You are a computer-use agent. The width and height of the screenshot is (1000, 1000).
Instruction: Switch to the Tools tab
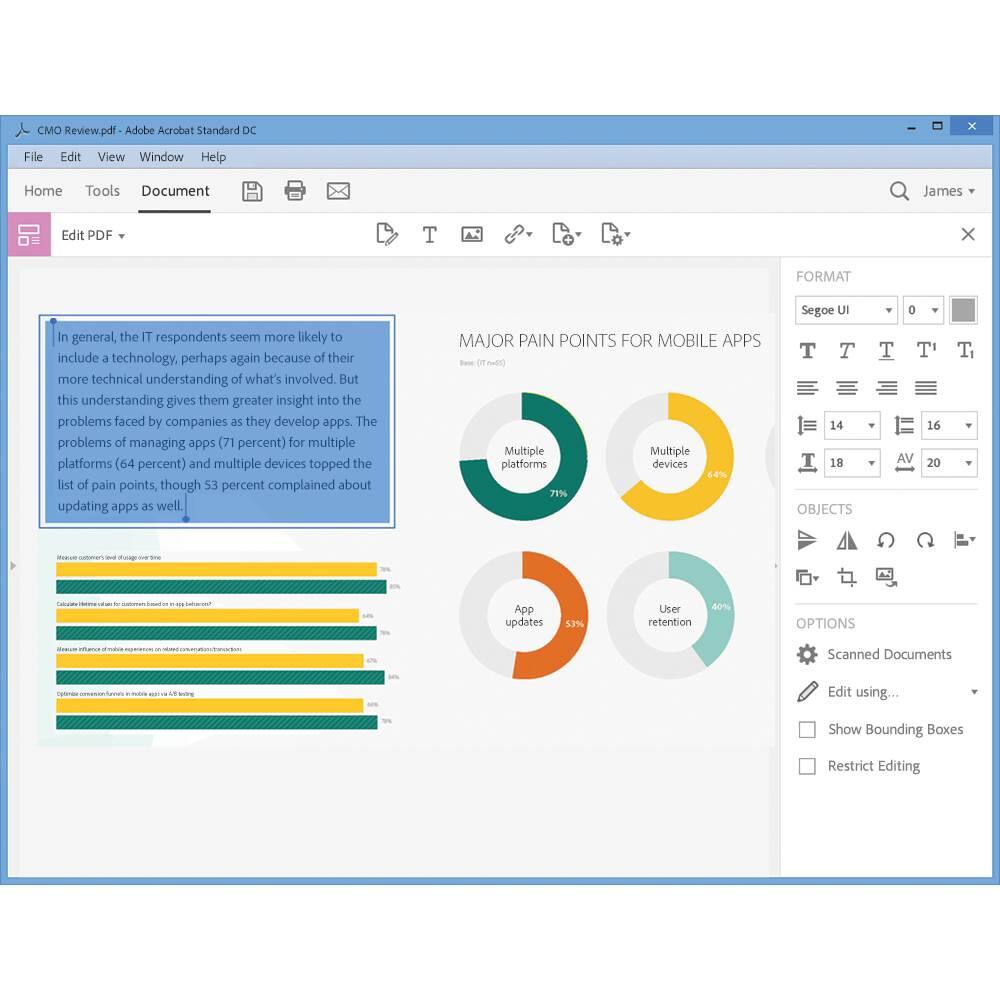point(102,191)
